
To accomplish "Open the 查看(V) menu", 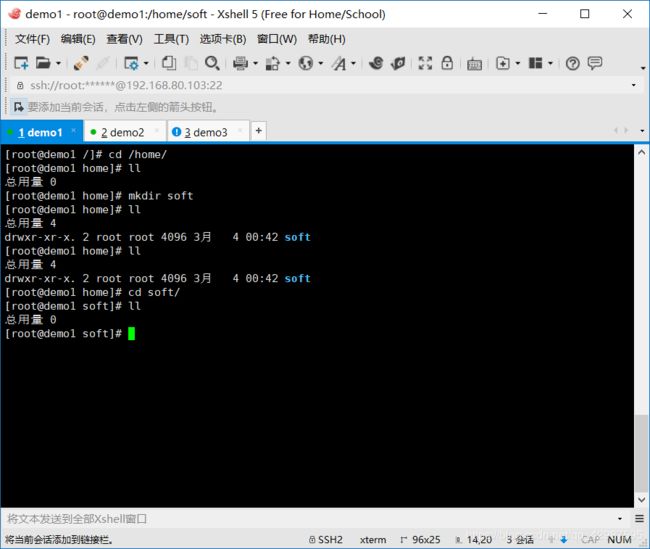I will tap(124, 39).
